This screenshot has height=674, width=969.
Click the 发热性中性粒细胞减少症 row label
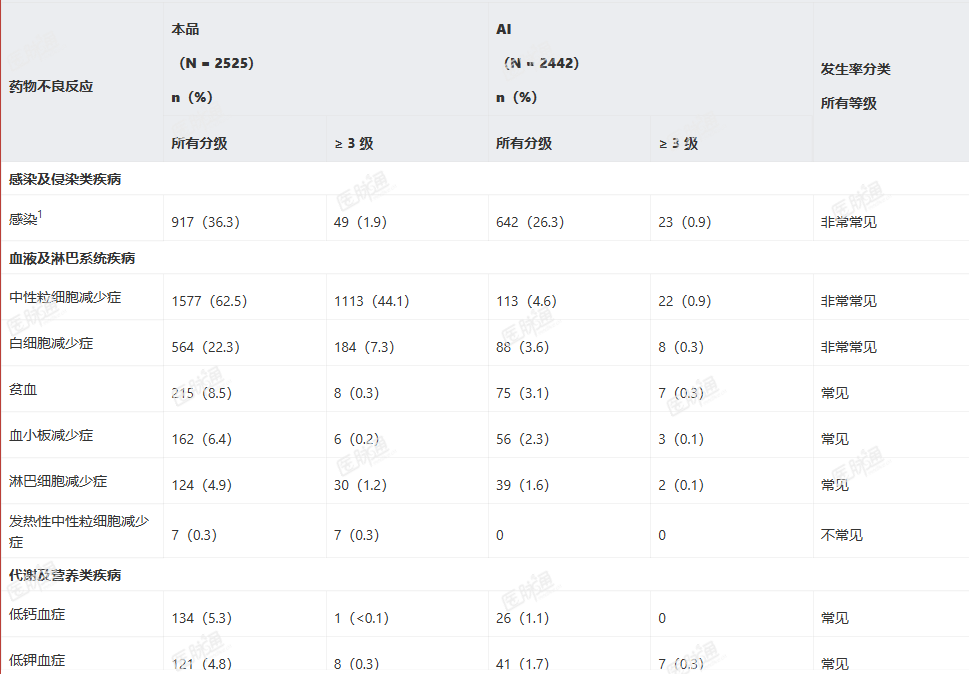click(79, 531)
